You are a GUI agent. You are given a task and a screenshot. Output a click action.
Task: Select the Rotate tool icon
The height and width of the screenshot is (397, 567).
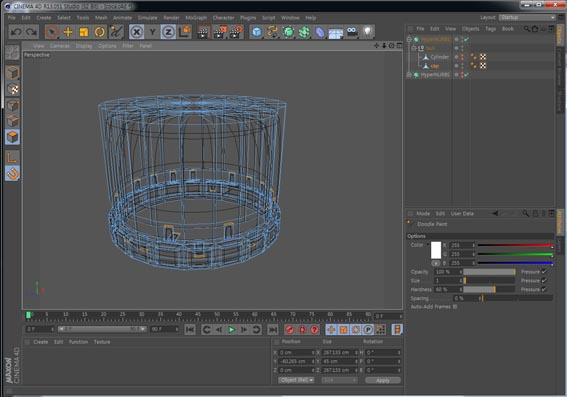coord(99,32)
